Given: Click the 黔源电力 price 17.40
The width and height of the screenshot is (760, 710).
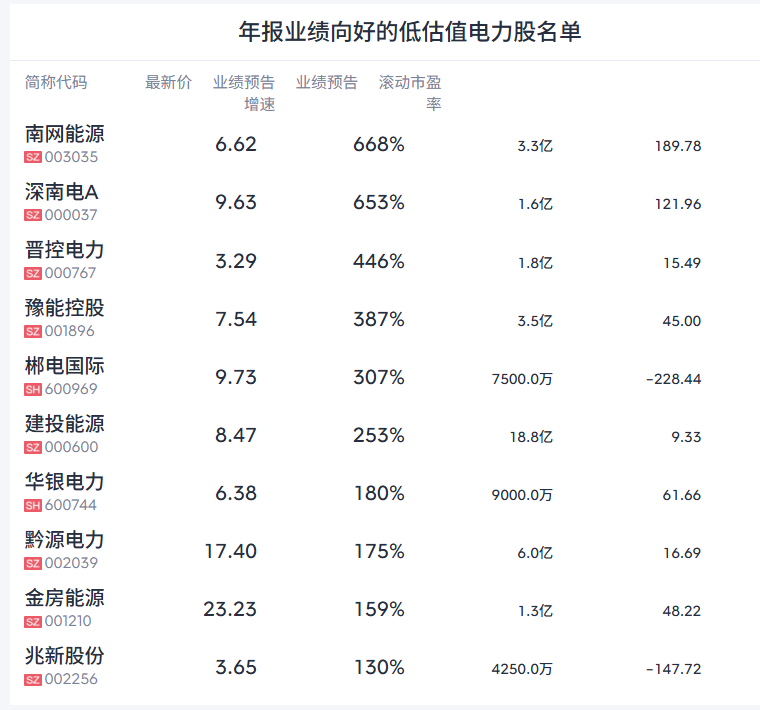Looking at the screenshot, I should 231,551.
